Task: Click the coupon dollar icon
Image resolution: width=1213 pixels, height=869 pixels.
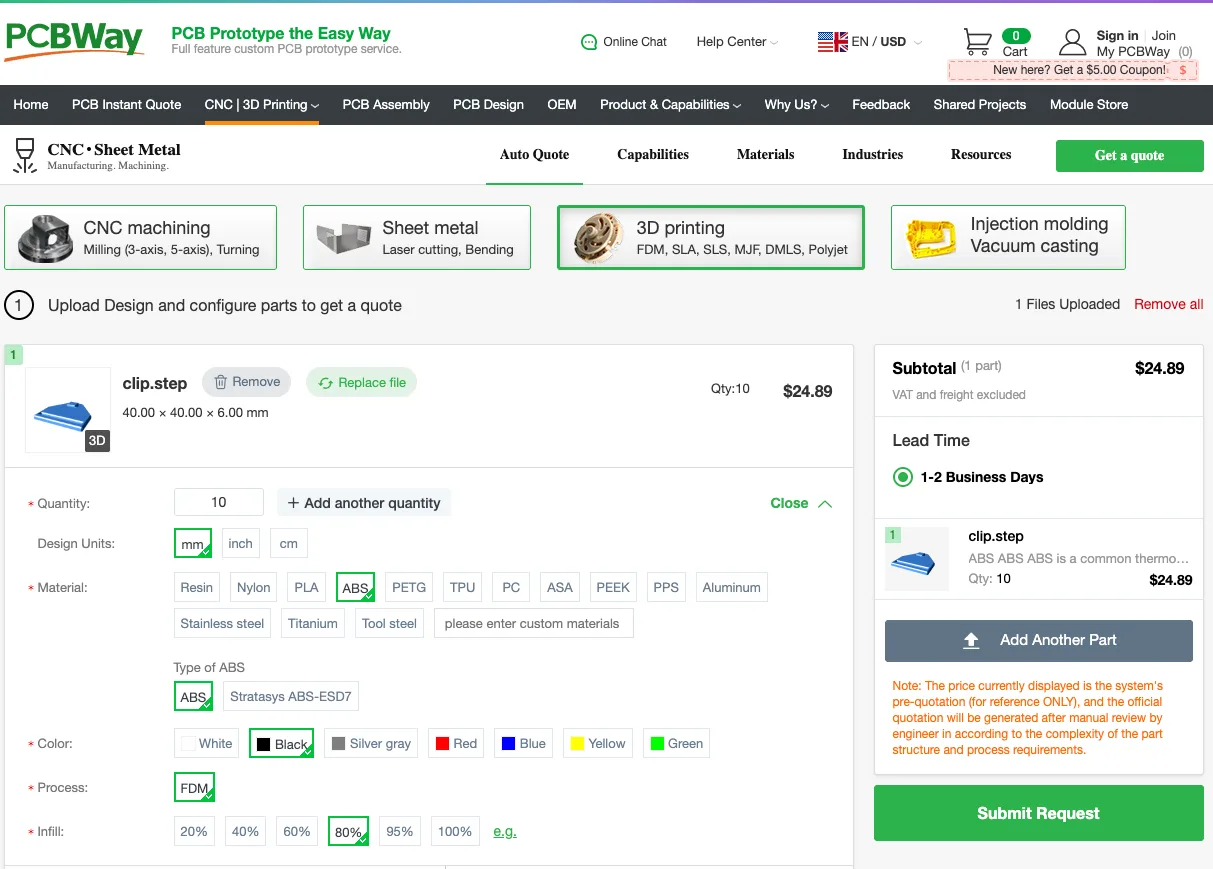Action: [1183, 70]
